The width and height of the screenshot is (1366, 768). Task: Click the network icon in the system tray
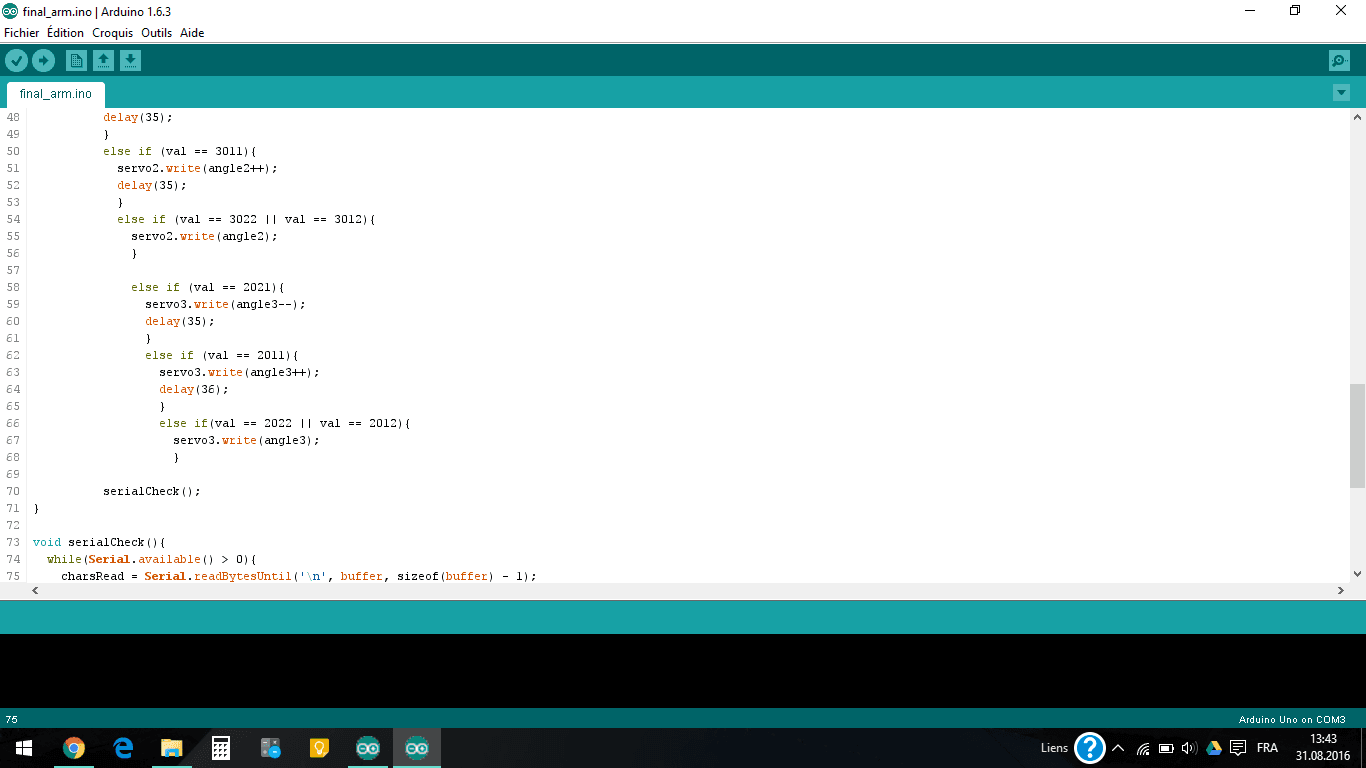[x=1143, y=747]
